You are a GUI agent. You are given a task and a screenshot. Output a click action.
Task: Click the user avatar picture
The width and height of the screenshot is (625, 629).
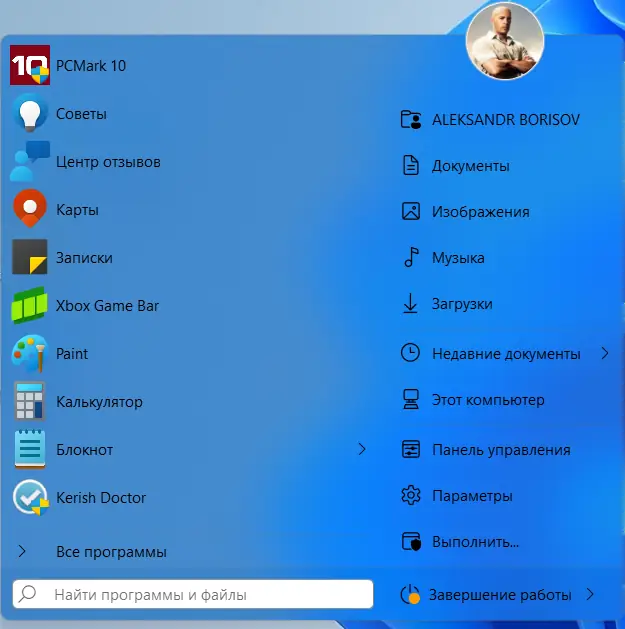[x=505, y=41]
